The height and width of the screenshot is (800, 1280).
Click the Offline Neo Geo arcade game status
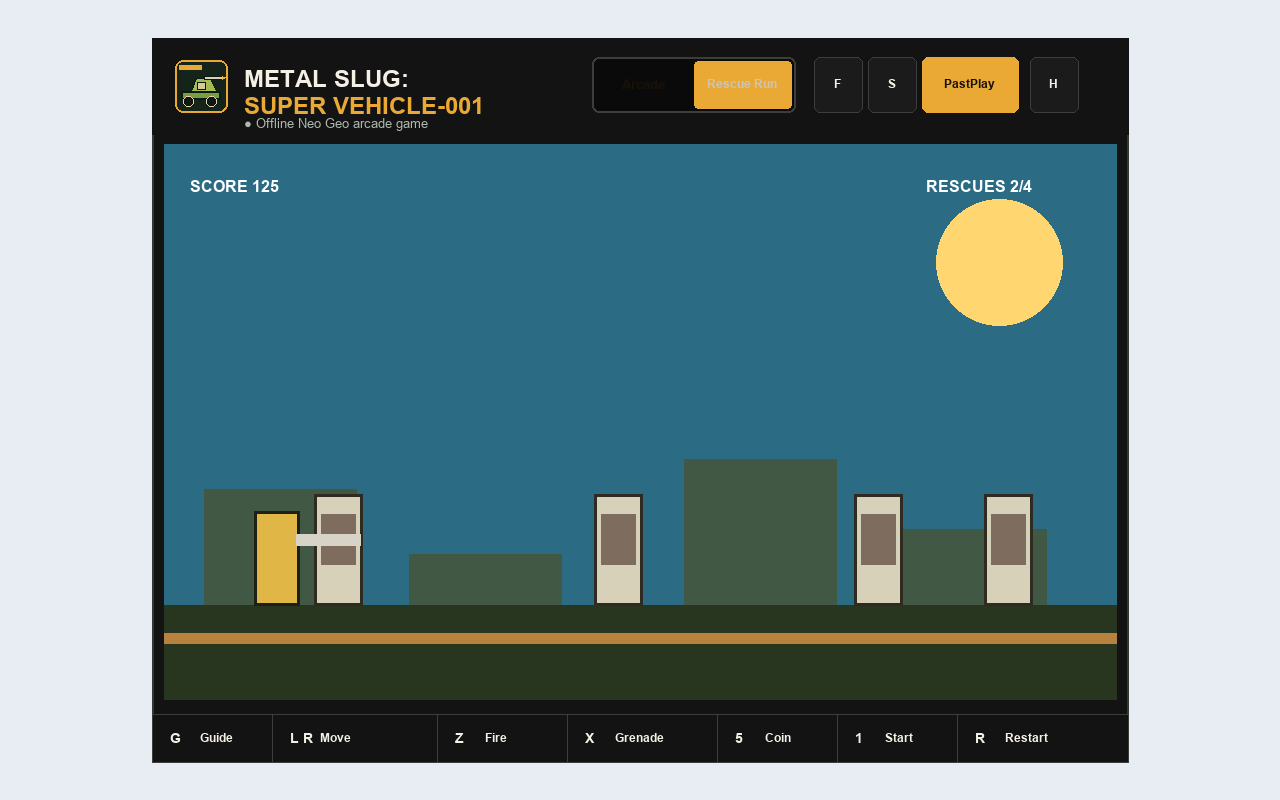point(336,124)
